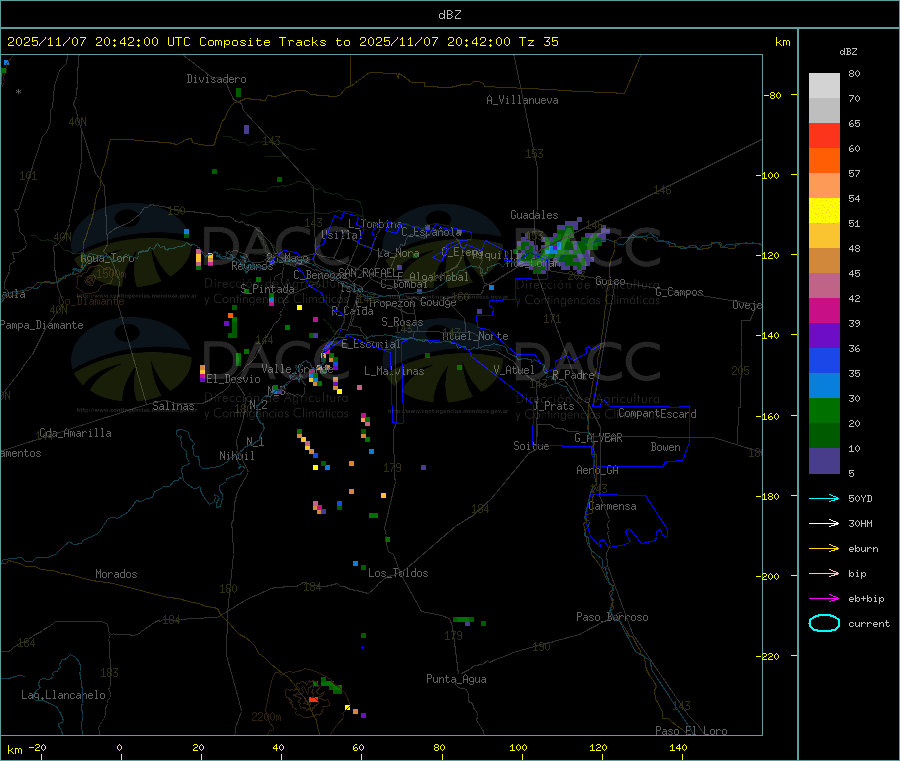Click the purple 36-39 dBZ color swatch
Image resolution: width=900 pixels, height=761 pixels.
(x=824, y=336)
